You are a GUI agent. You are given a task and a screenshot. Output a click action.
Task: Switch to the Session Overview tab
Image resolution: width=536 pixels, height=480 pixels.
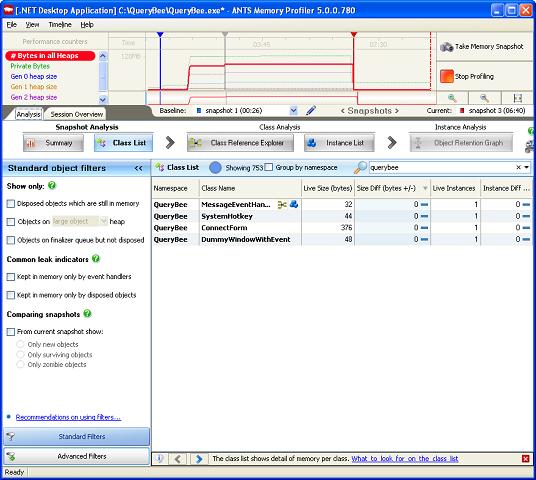[77, 115]
